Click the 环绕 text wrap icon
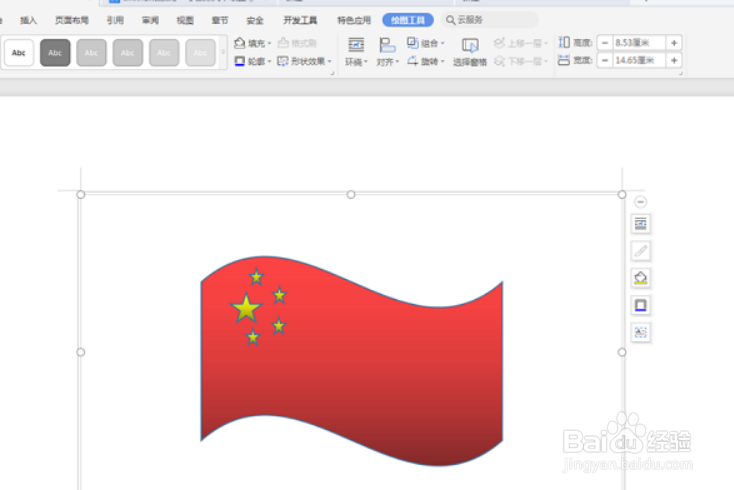 click(356, 45)
